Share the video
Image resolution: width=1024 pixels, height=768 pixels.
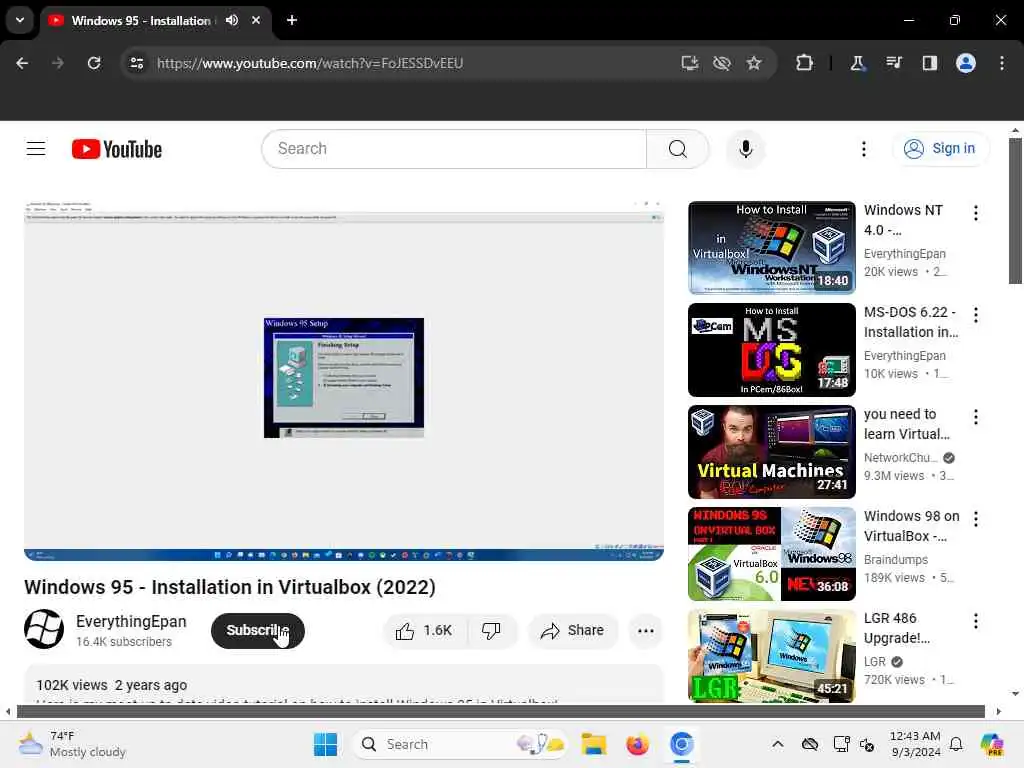point(573,630)
